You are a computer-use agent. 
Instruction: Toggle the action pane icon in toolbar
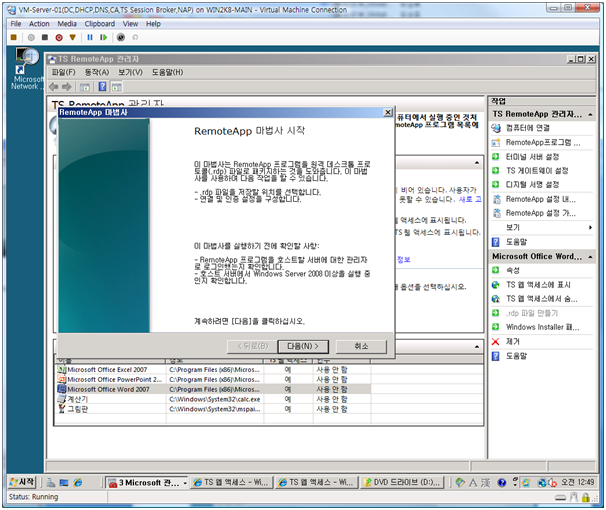tap(116, 87)
